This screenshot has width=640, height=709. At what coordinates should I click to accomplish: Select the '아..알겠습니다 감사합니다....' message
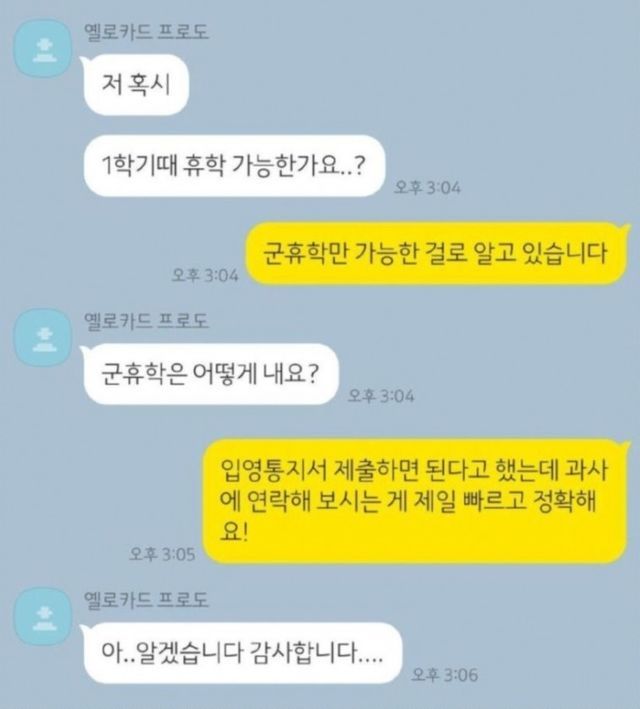click(242, 653)
